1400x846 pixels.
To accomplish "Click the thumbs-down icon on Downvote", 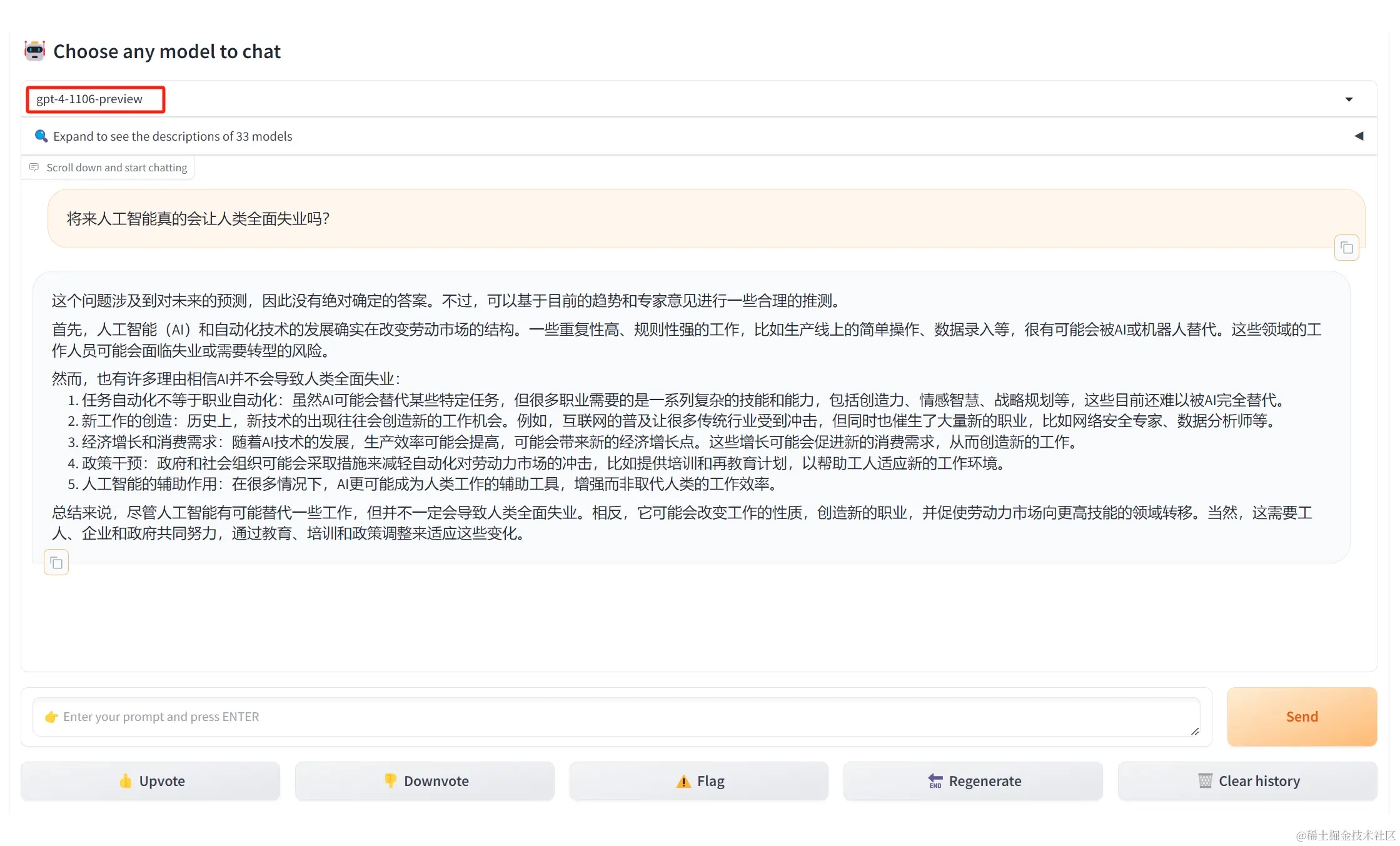I will click(390, 780).
